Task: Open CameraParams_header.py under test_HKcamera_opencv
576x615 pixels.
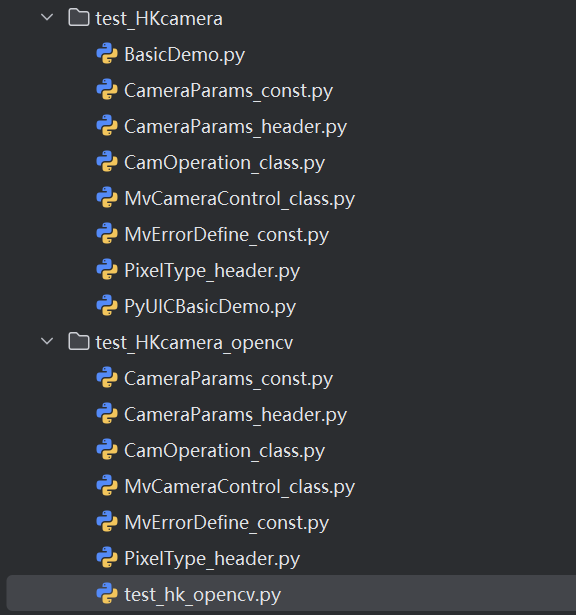Action: 235,415
